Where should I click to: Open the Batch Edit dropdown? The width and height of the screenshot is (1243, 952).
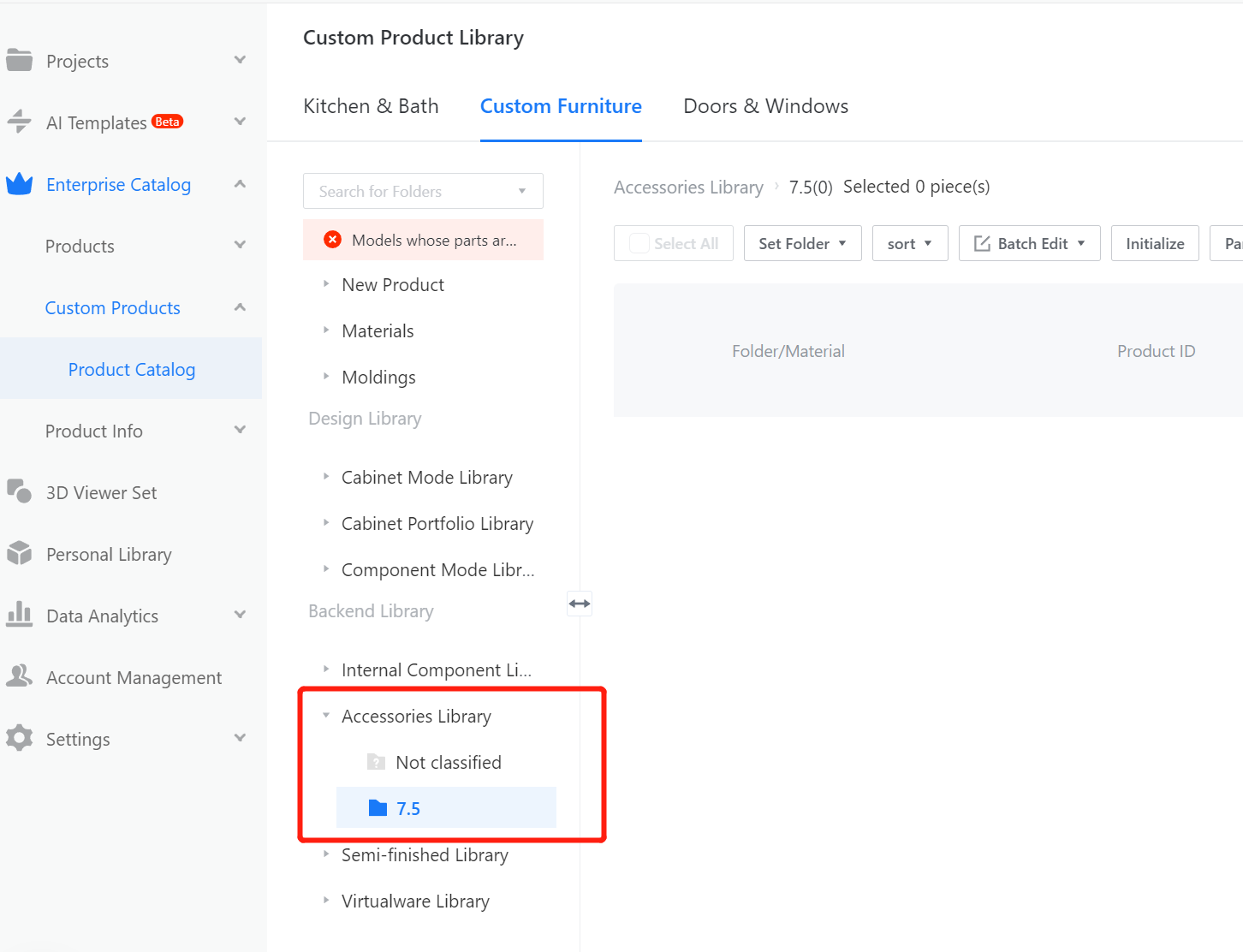coord(1029,244)
